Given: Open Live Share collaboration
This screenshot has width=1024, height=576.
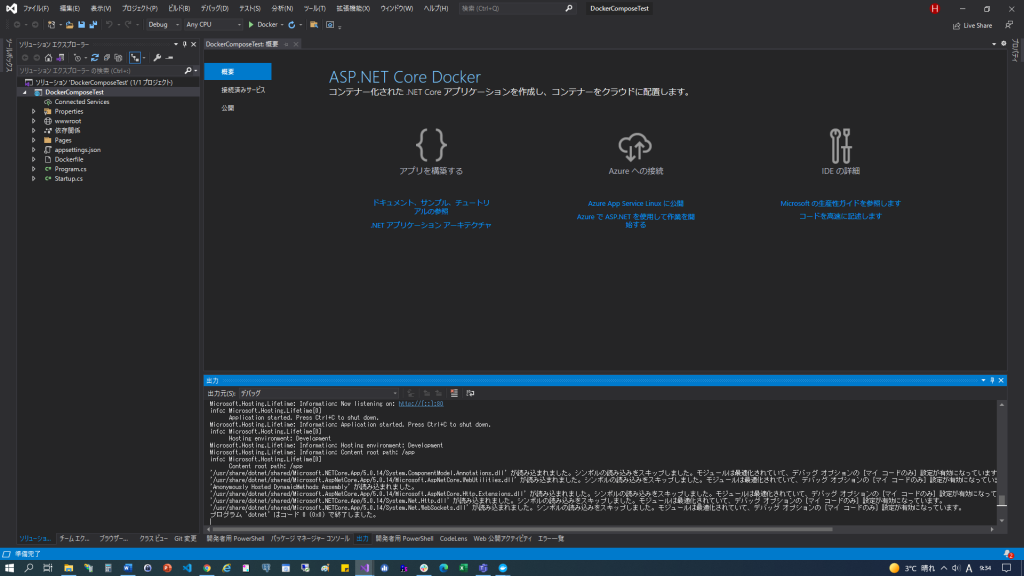Looking at the screenshot, I should pos(972,25).
